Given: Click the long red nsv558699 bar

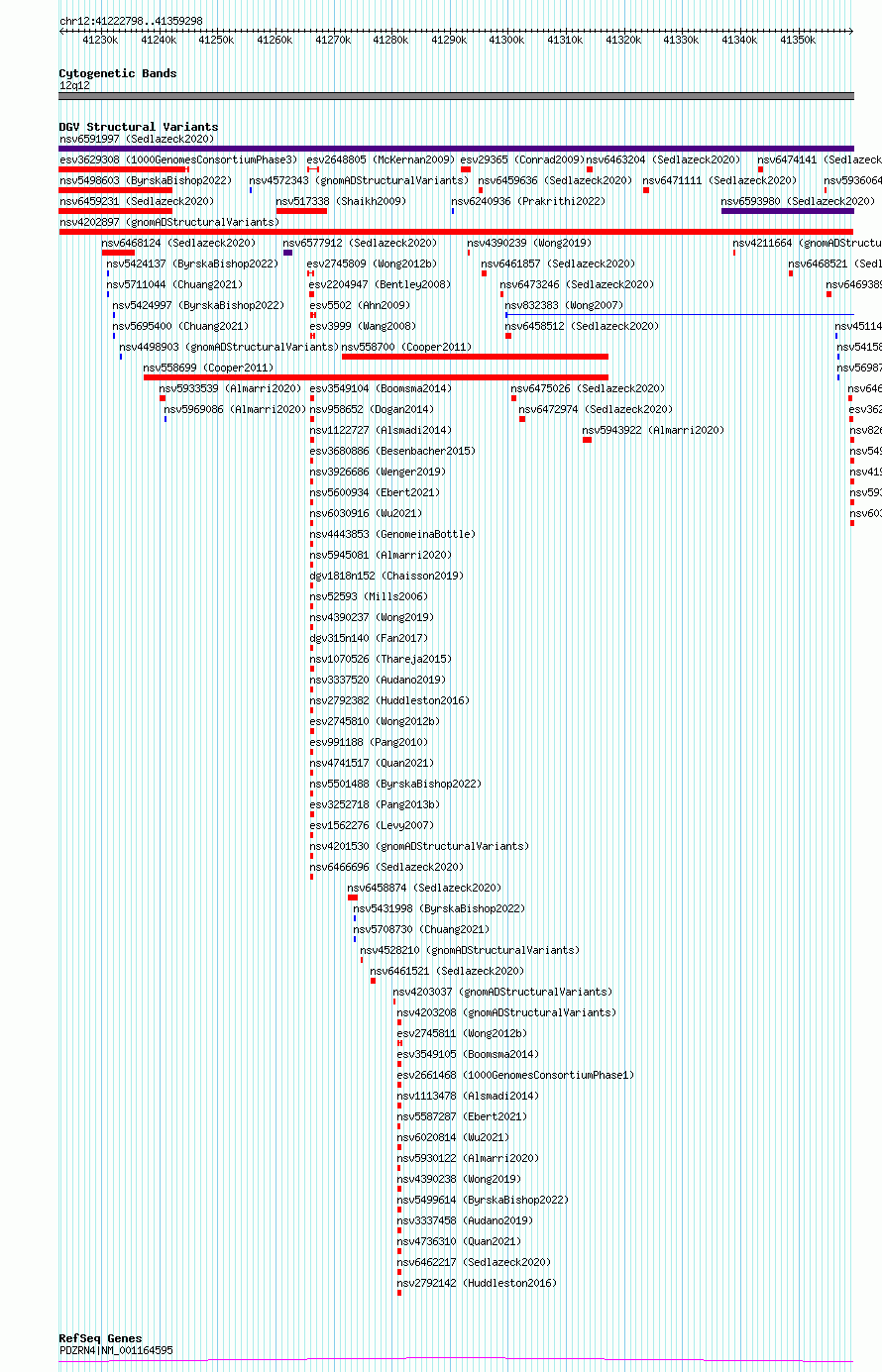Looking at the screenshot, I should [376, 376].
